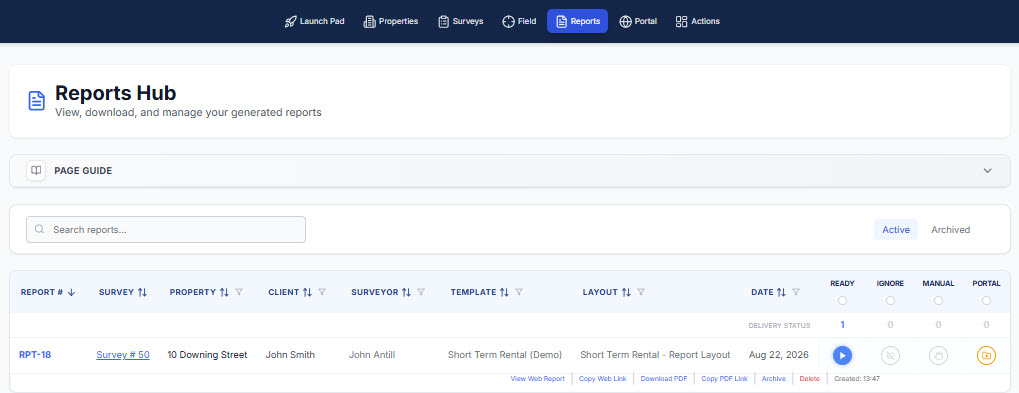Open the Template column filter
Screen dimensions: 1019x393
click(519, 292)
